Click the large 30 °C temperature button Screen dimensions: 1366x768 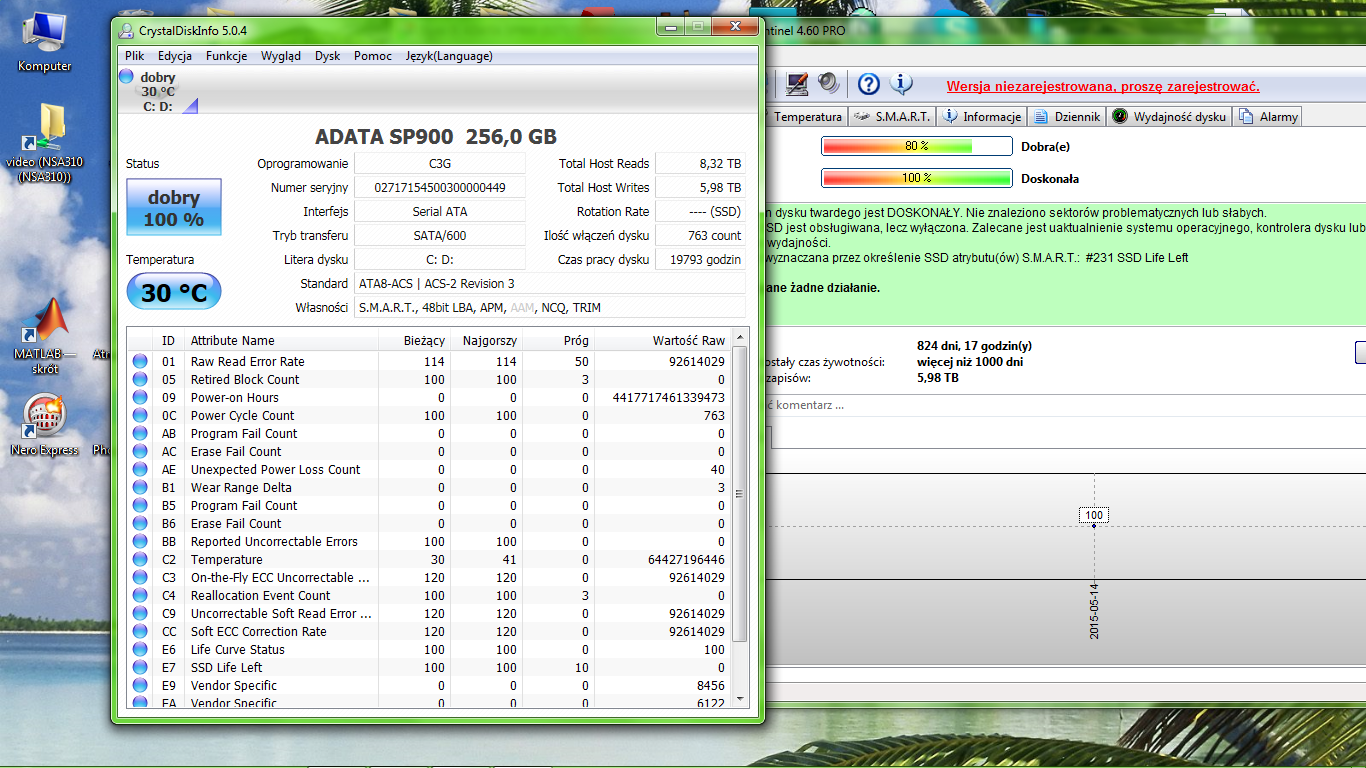(173, 292)
